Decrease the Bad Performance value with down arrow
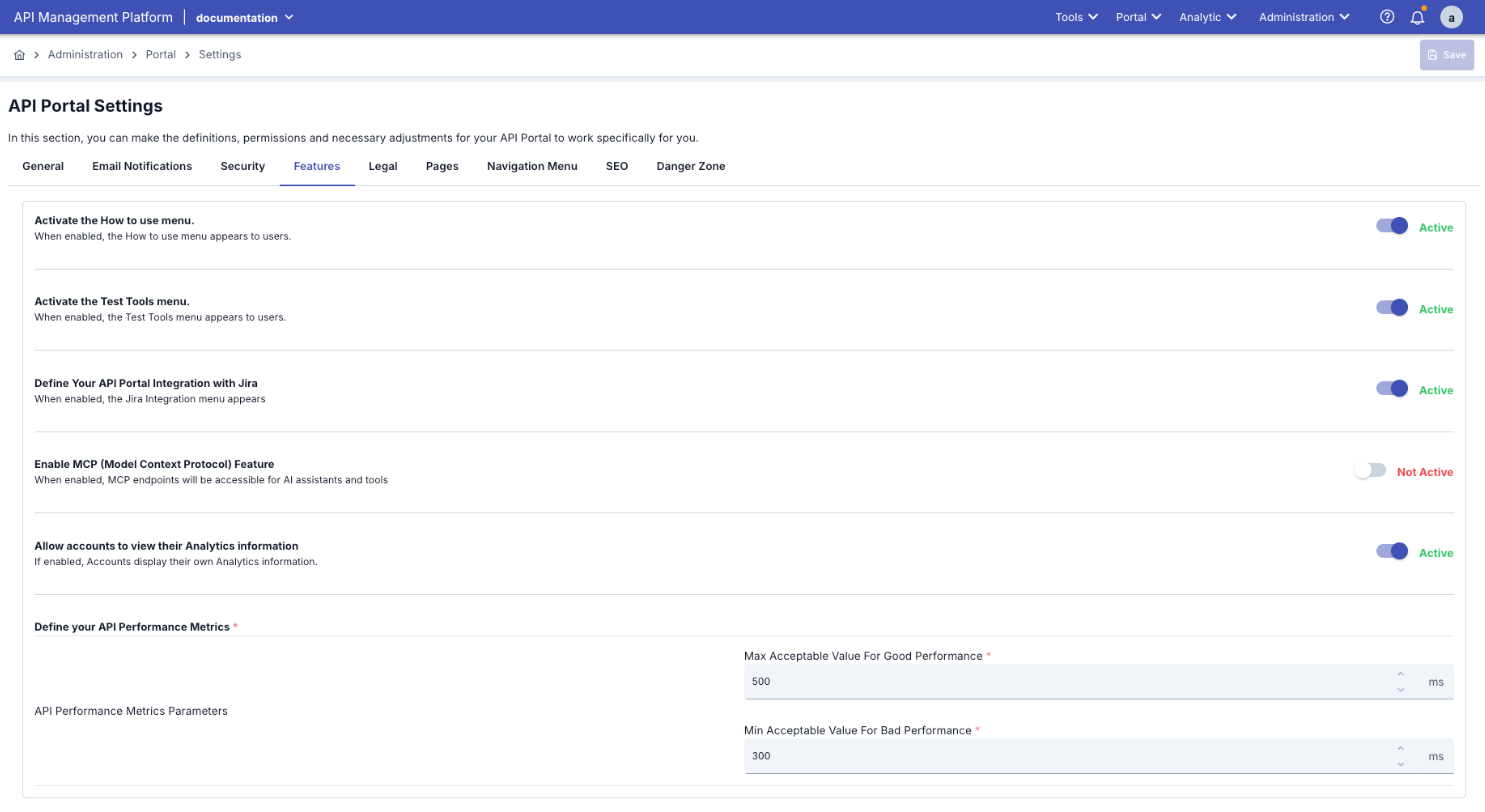The height and width of the screenshot is (812, 1485). click(1400, 764)
